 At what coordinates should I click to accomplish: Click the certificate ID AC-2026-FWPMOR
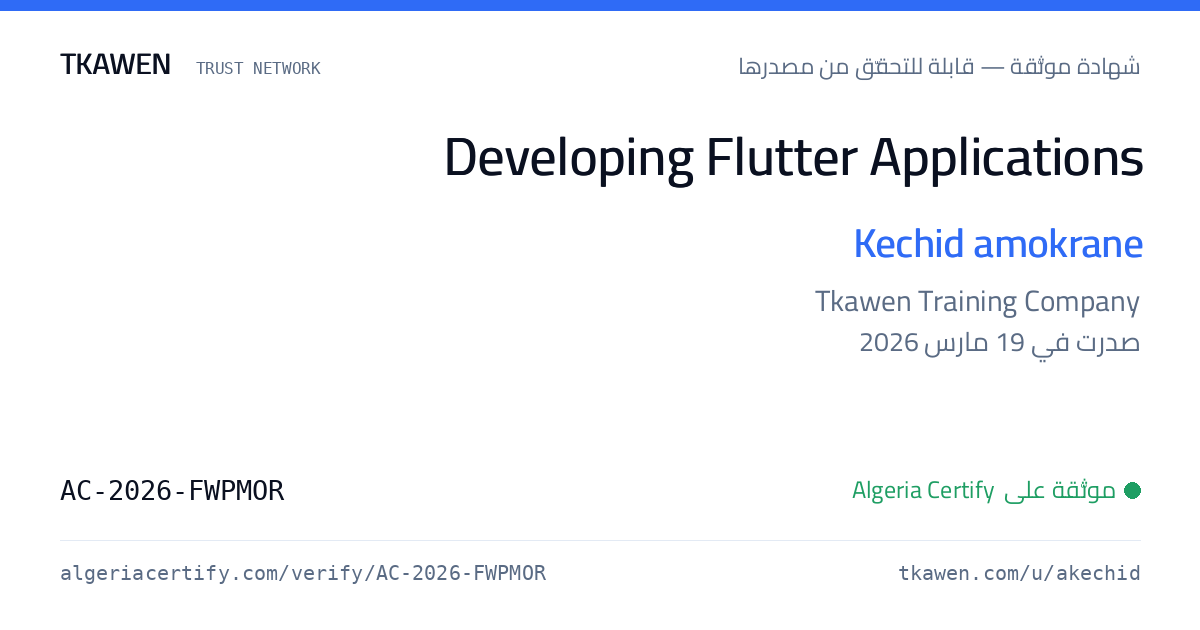point(172,491)
